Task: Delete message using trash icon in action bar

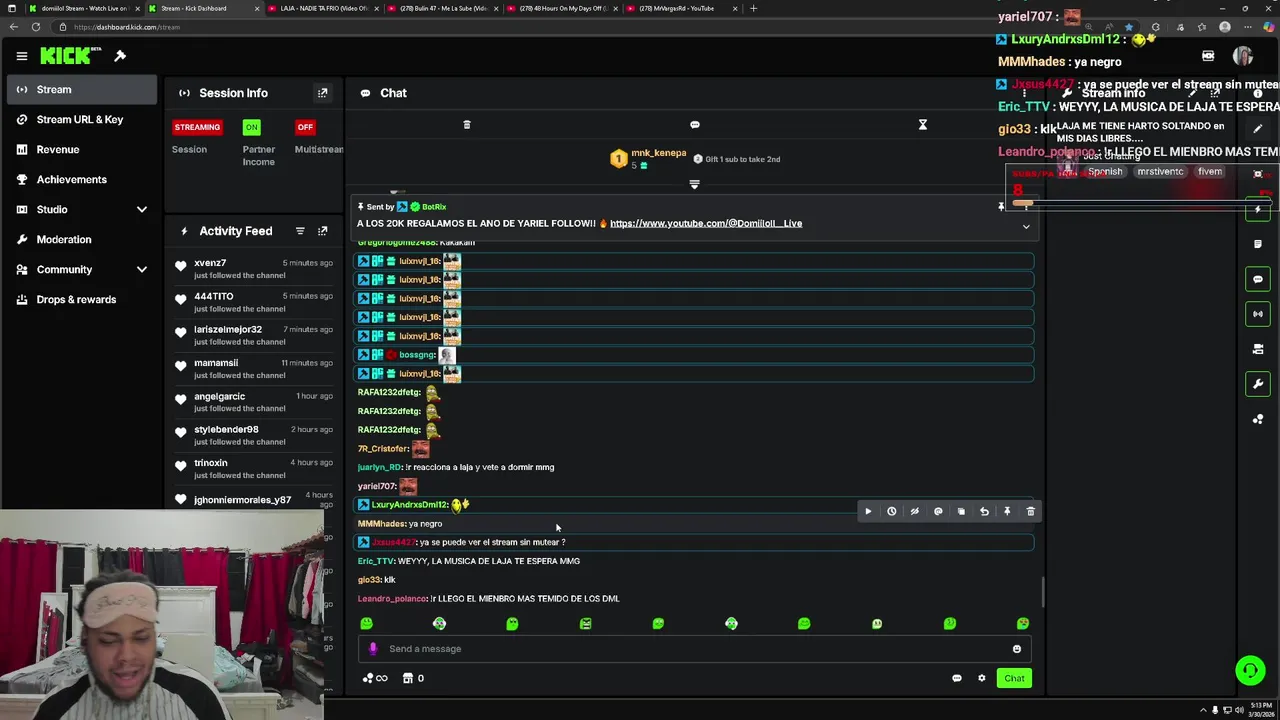Action: (1031, 511)
